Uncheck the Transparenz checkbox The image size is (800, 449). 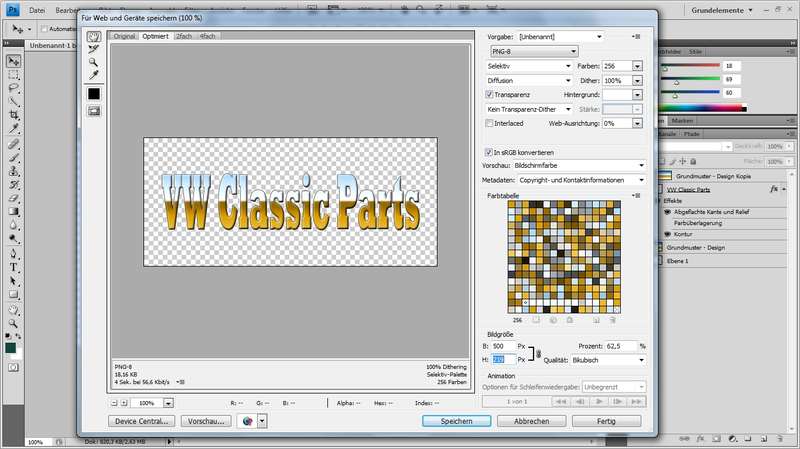(489, 95)
